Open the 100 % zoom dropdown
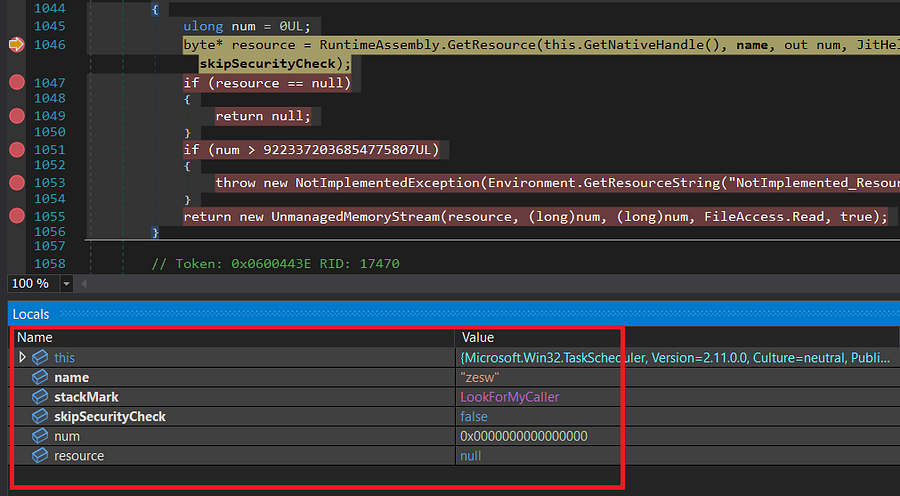Image resolution: width=900 pixels, height=496 pixels. 67,284
